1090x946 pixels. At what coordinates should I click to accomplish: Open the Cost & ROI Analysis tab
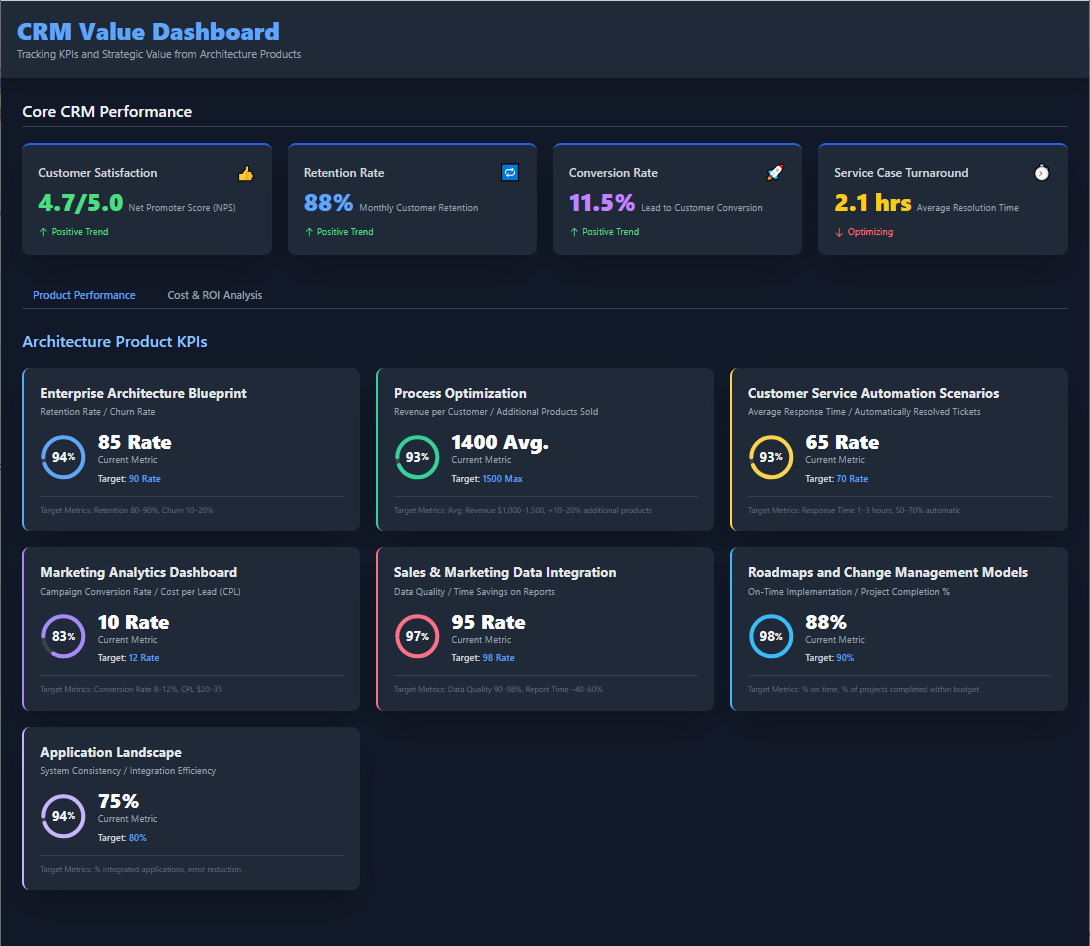(214, 295)
